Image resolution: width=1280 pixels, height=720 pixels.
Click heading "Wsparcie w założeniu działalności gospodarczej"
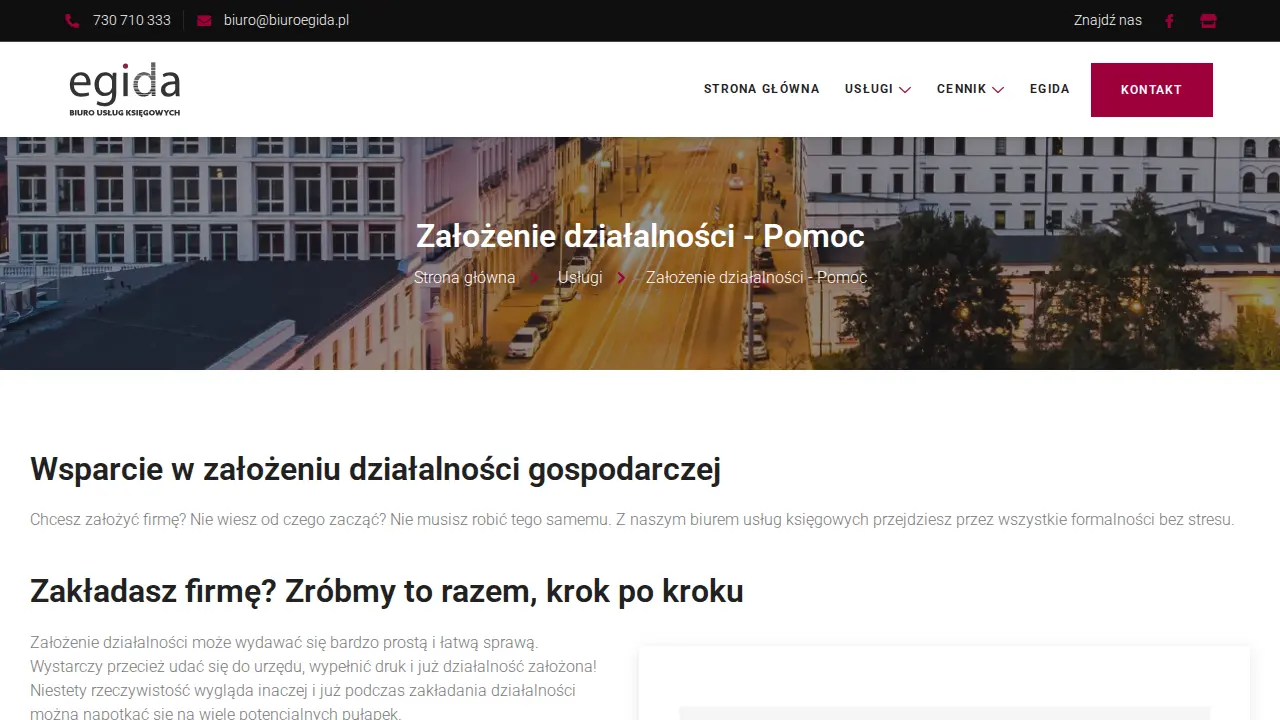coord(375,469)
